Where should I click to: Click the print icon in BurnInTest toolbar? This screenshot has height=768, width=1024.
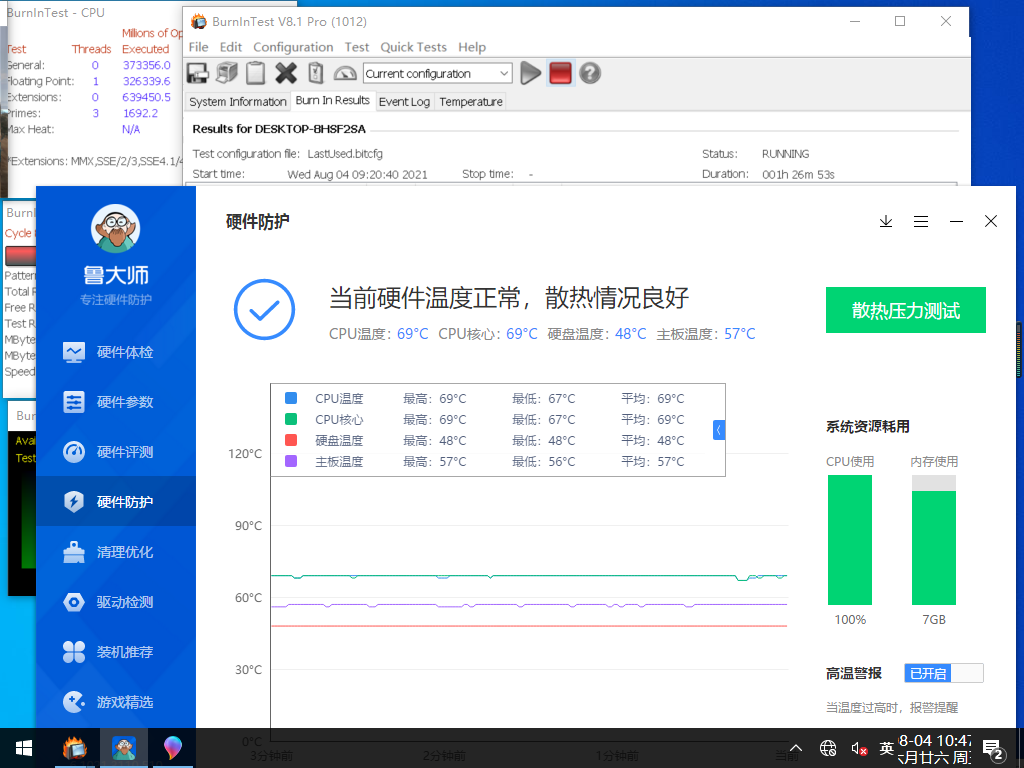[225, 72]
